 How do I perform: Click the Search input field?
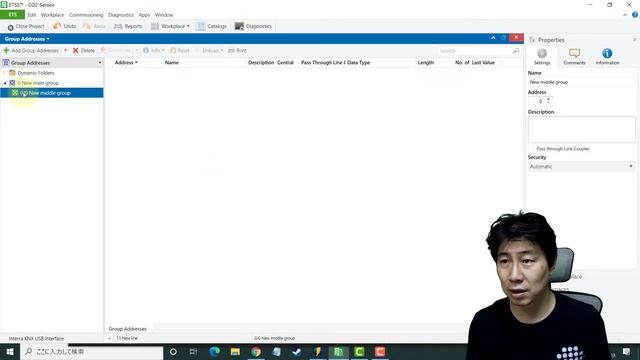point(475,51)
